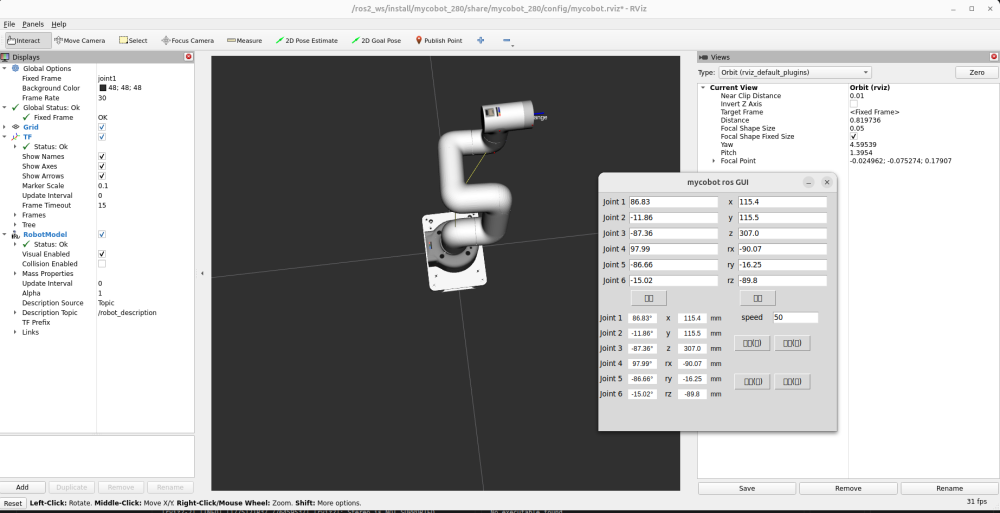Activate the 2D Pose Estimate tool
Image resolution: width=1000 pixels, height=513 pixels.
[x=307, y=40]
